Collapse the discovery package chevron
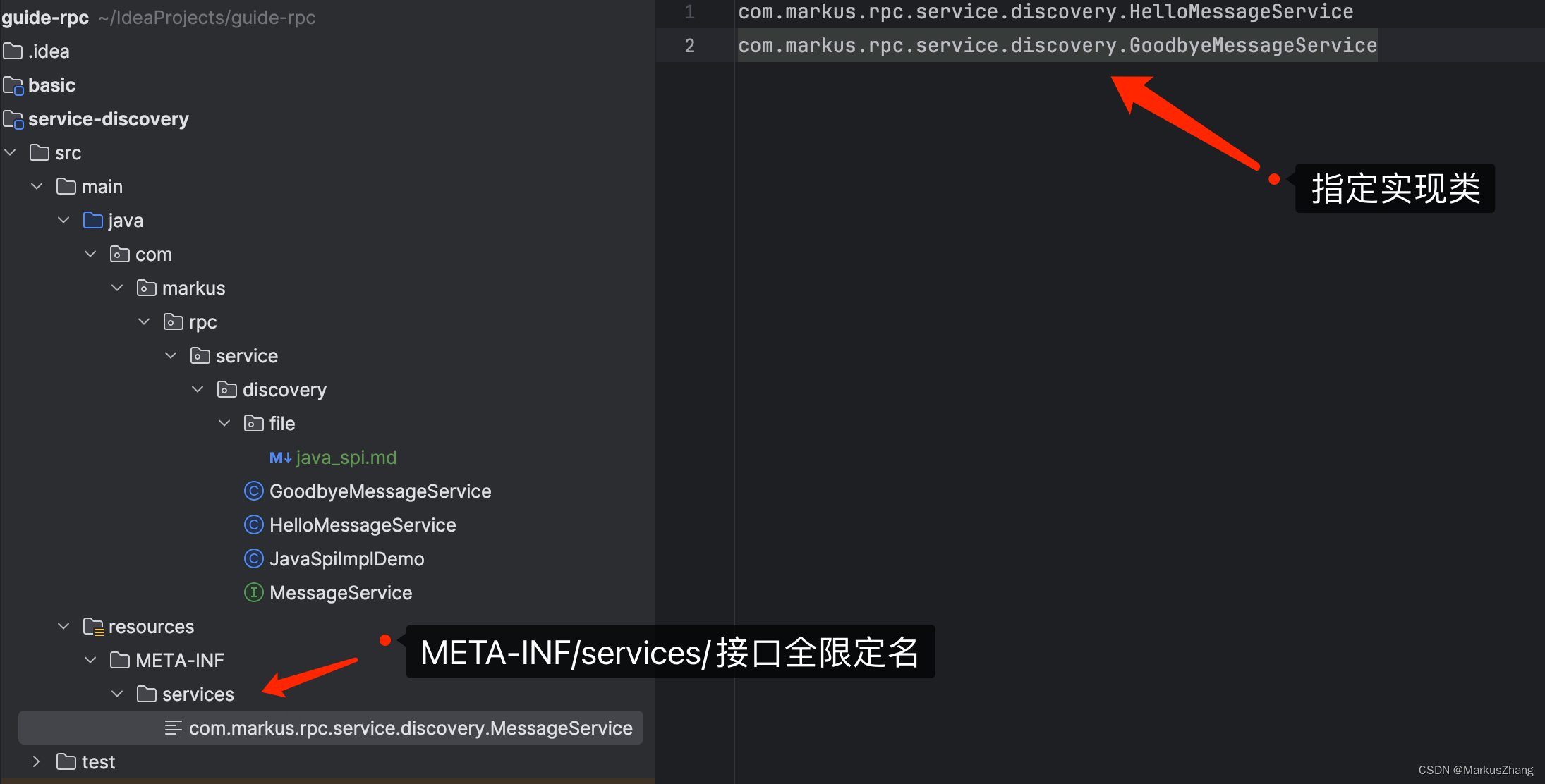This screenshot has width=1545, height=784. [x=198, y=389]
